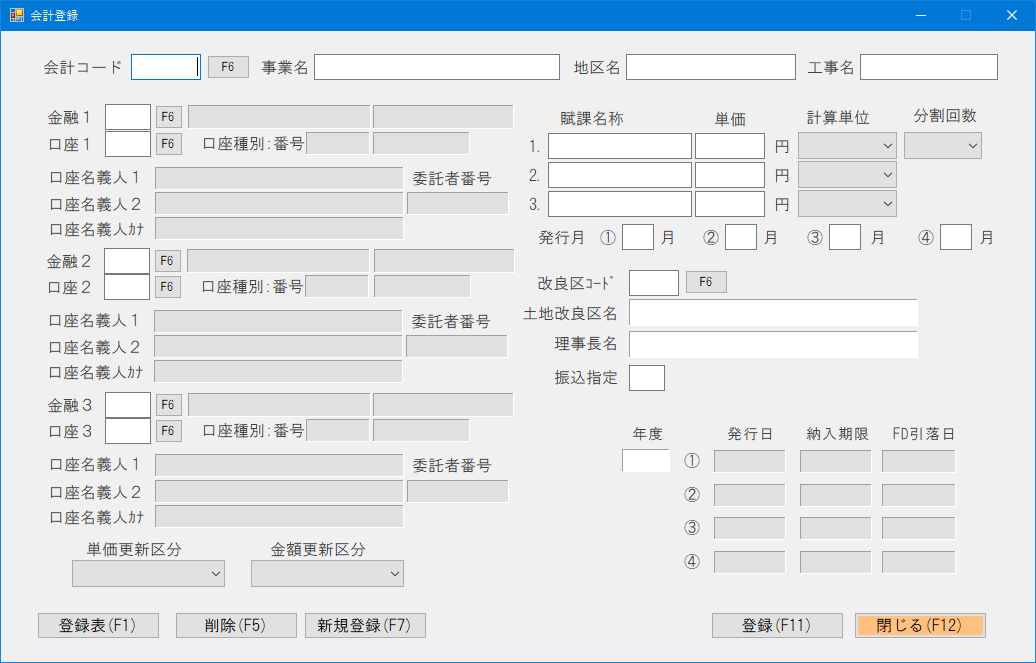Click the 登録(F11) button
This screenshot has width=1036, height=663.
(776, 625)
